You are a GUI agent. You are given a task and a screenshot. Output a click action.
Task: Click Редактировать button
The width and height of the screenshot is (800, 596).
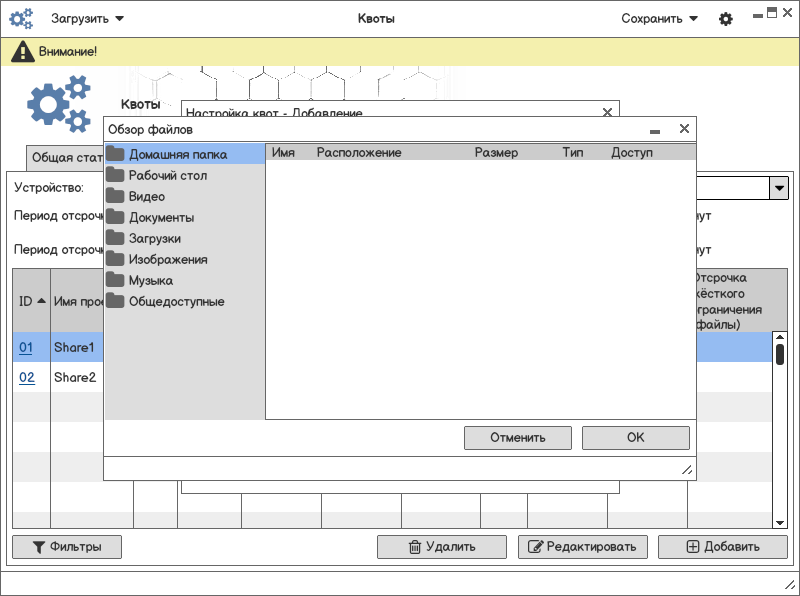[583, 547]
